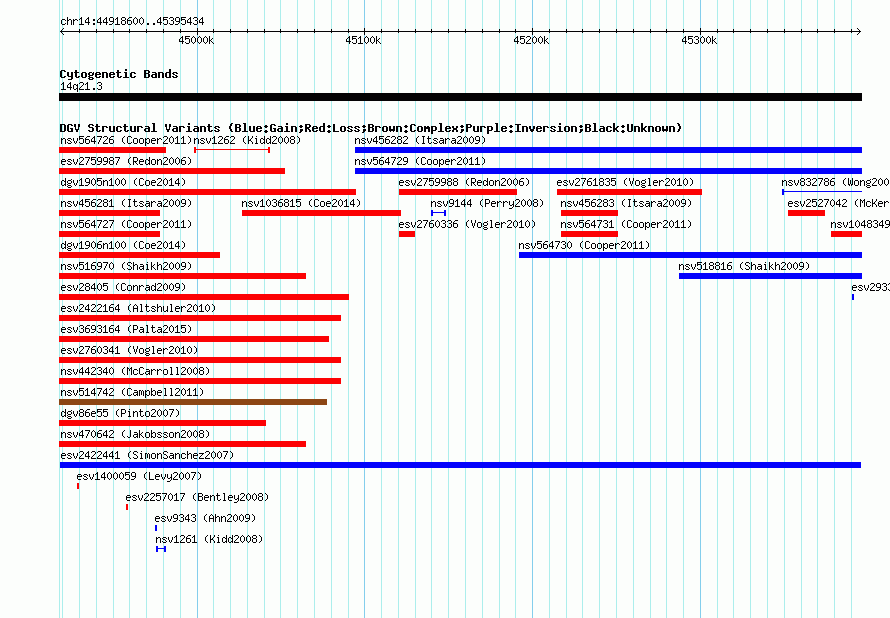
Task: Click the tiny red tick under esv1400059
Action: [x=78, y=486]
